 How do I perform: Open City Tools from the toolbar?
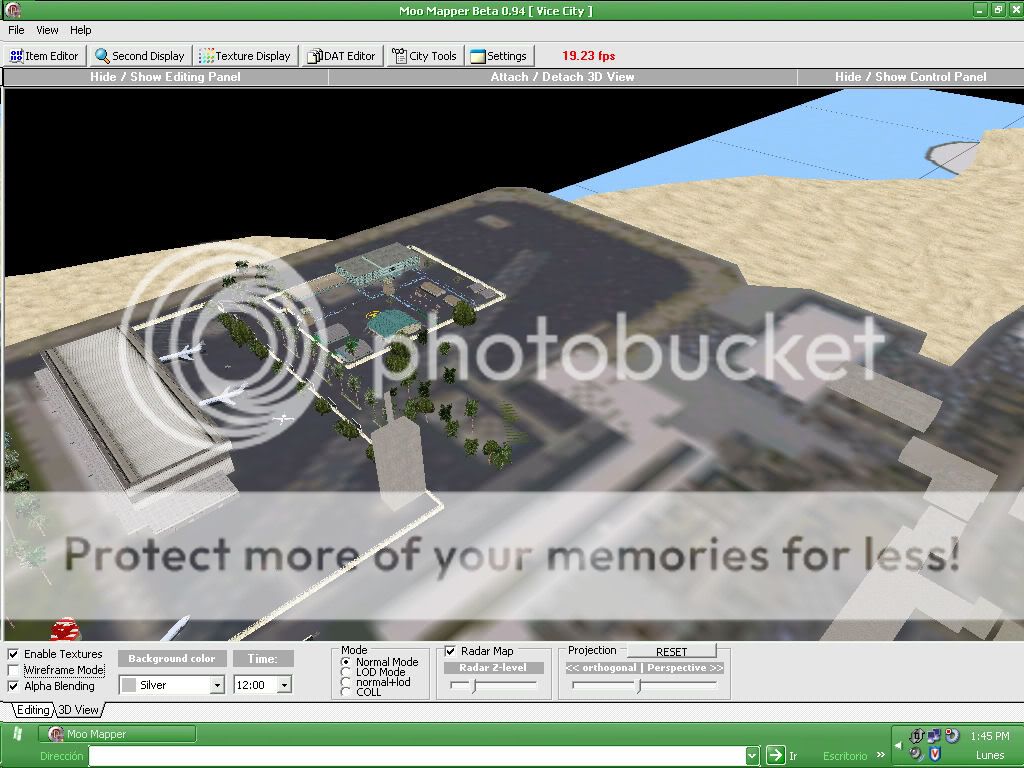click(x=424, y=56)
